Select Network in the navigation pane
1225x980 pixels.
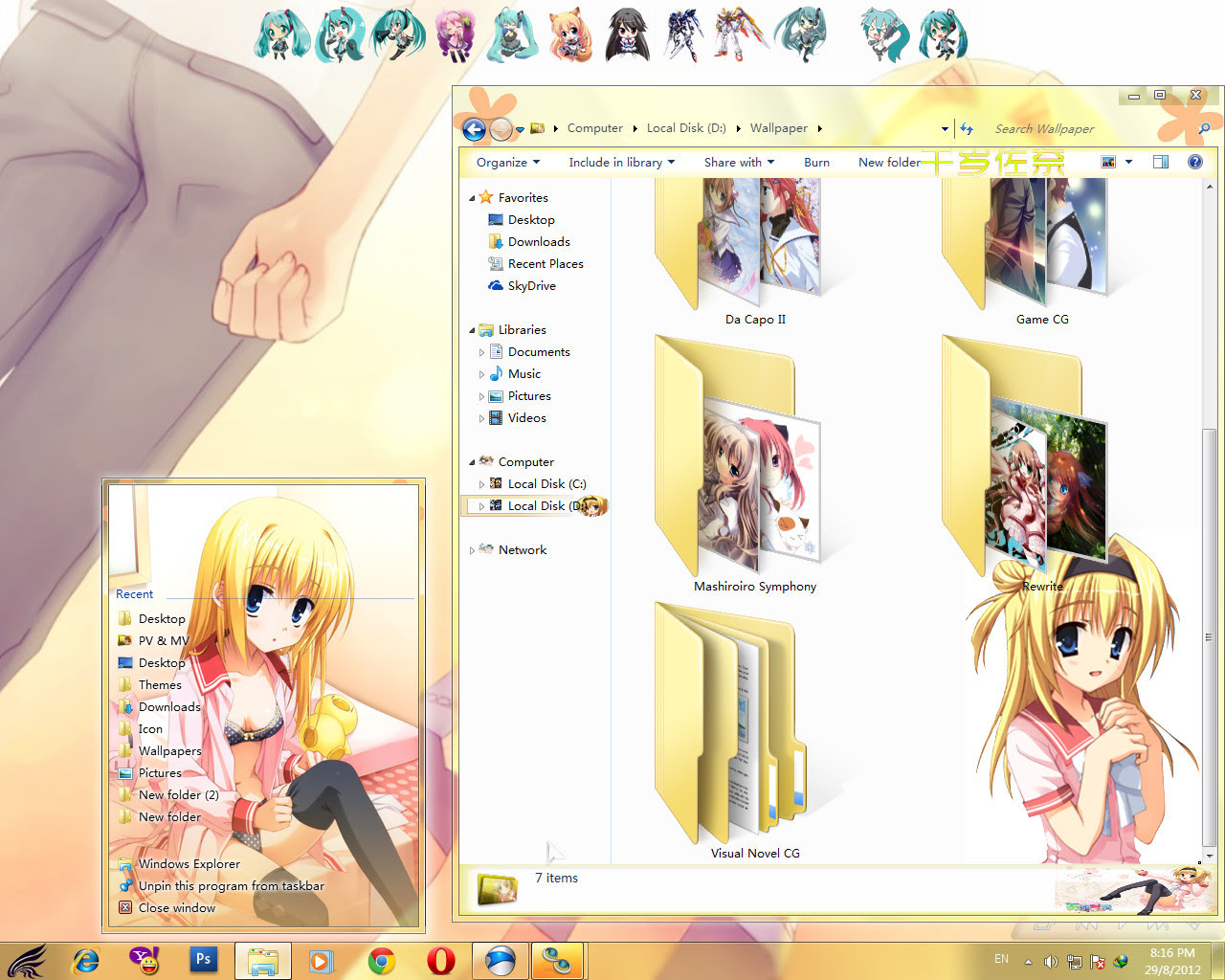[x=523, y=550]
